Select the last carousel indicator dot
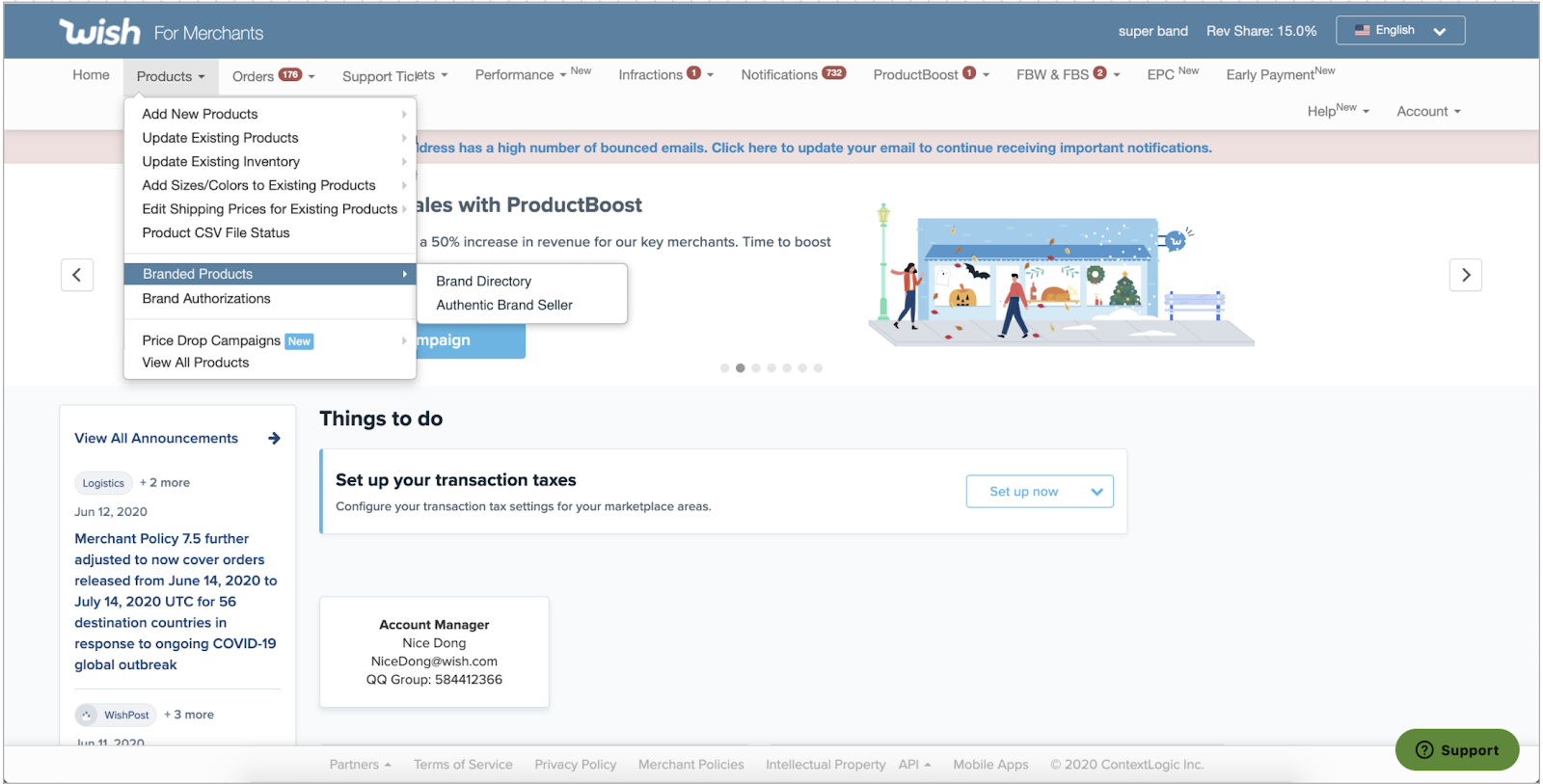Screen dimensions: 1543x784 pos(818,368)
